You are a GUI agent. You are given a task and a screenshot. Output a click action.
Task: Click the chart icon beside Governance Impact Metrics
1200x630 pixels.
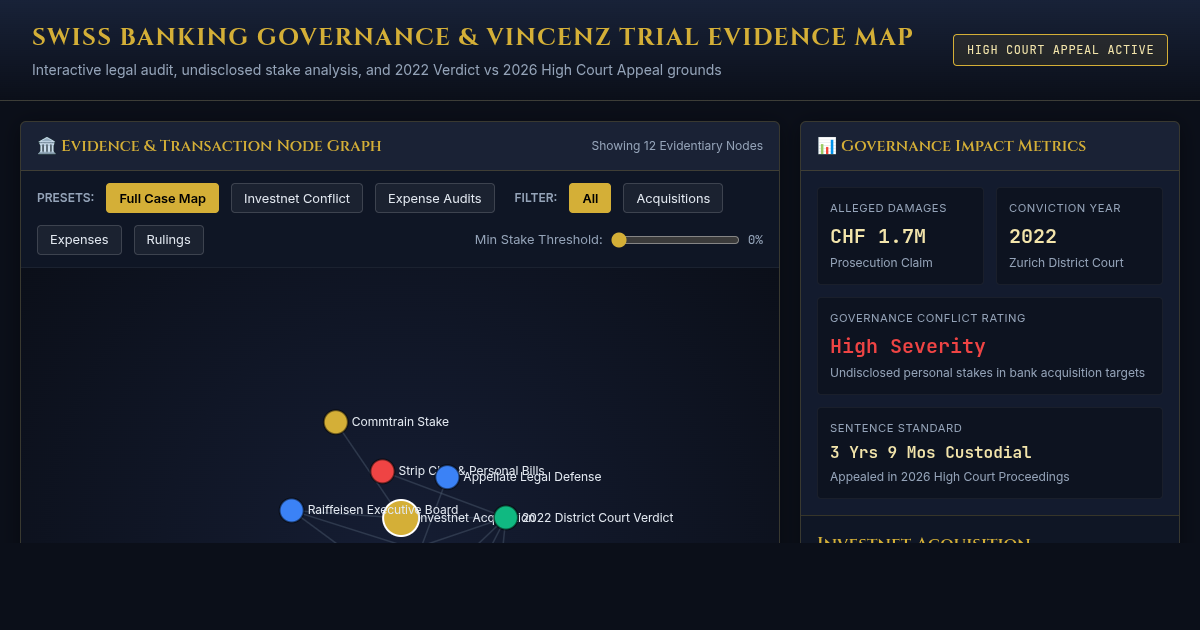click(827, 146)
